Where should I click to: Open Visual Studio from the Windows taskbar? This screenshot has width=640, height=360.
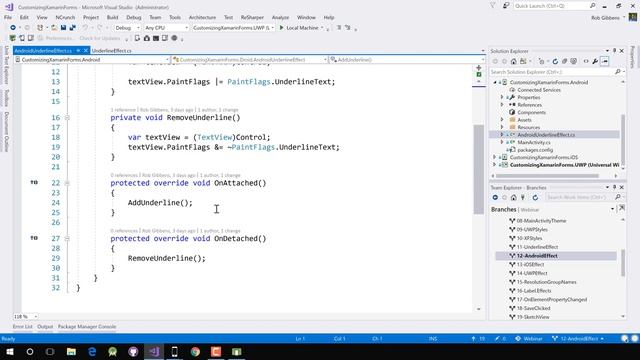[154, 351]
